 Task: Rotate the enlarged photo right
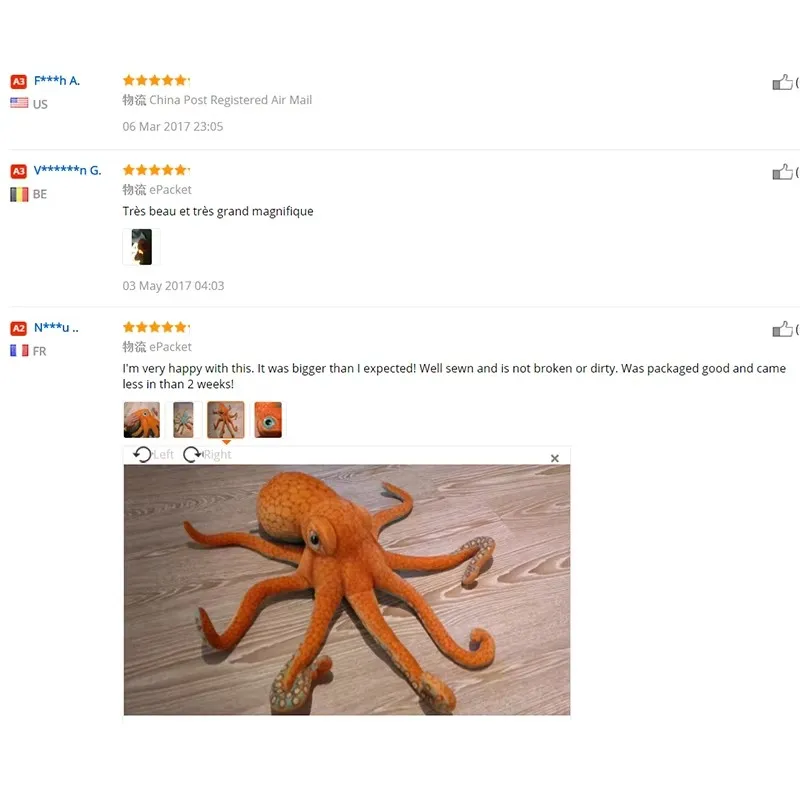pyautogui.click(x=207, y=454)
